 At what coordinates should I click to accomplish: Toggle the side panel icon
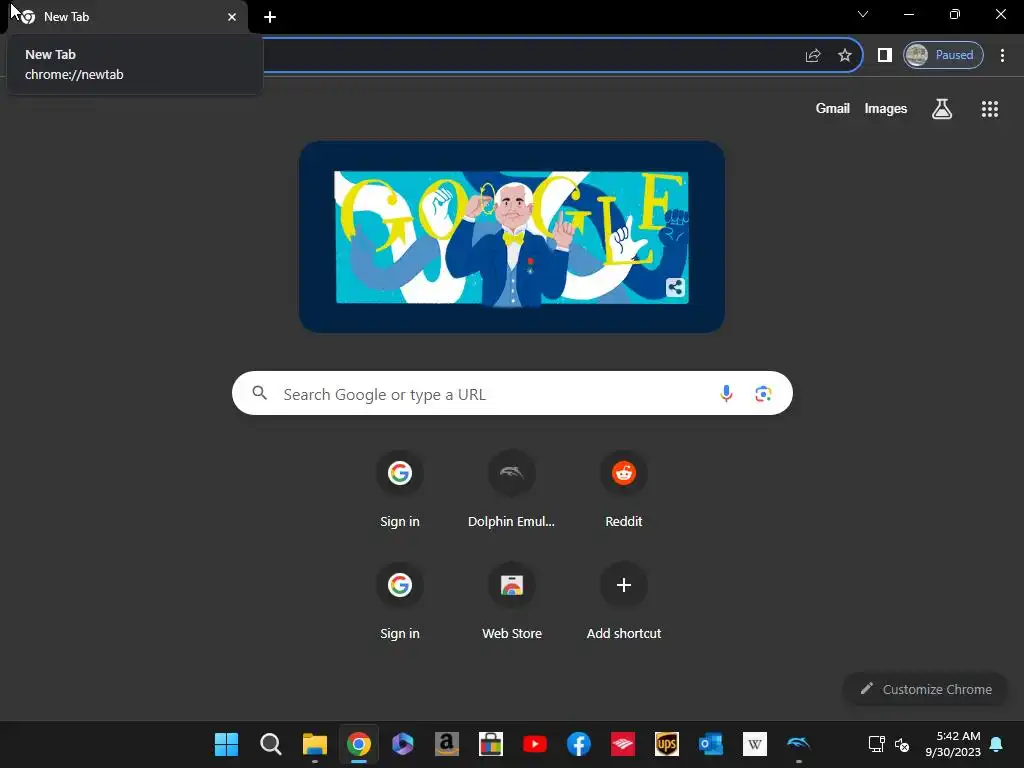(885, 56)
